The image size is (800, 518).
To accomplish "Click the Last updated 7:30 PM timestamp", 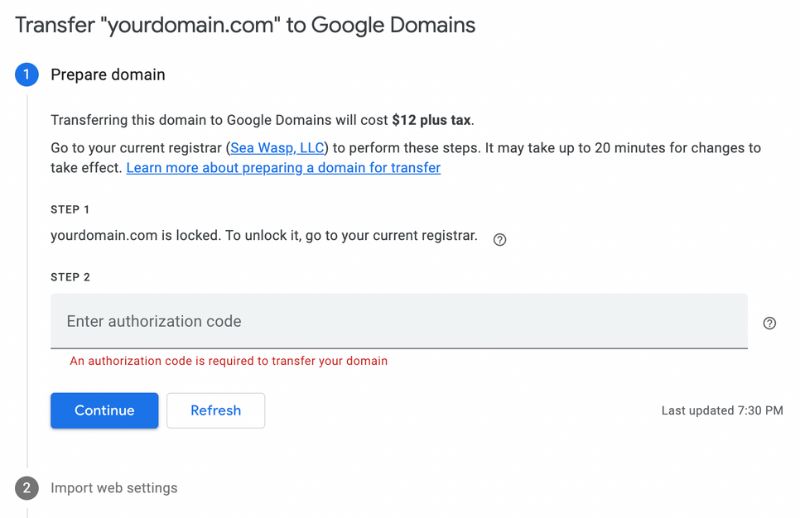I will [x=722, y=411].
